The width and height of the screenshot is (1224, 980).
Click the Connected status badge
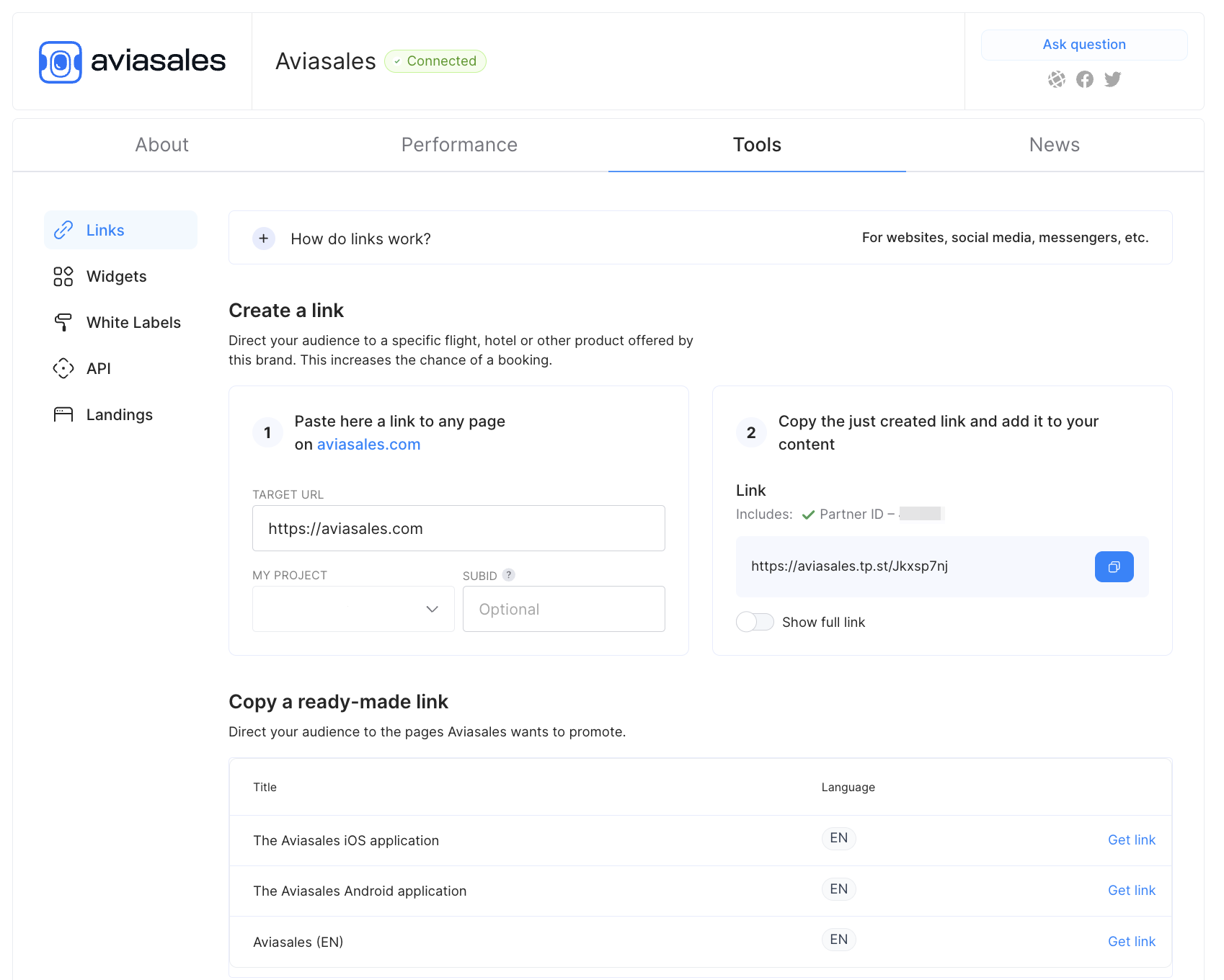tap(435, 61)
